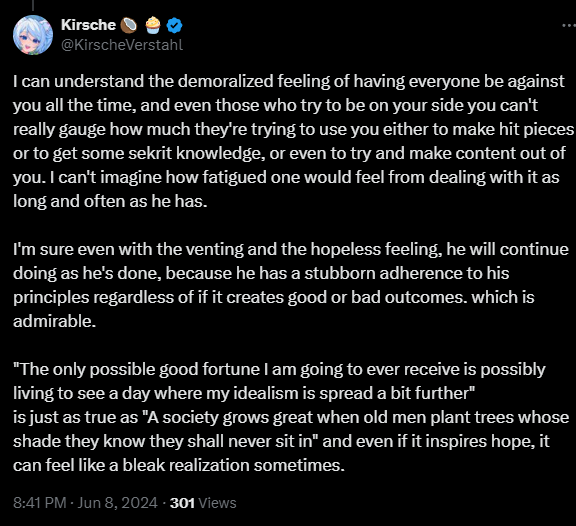
Task: Visit the @KirscheVerstahl handle link
Action: point(122,45)
